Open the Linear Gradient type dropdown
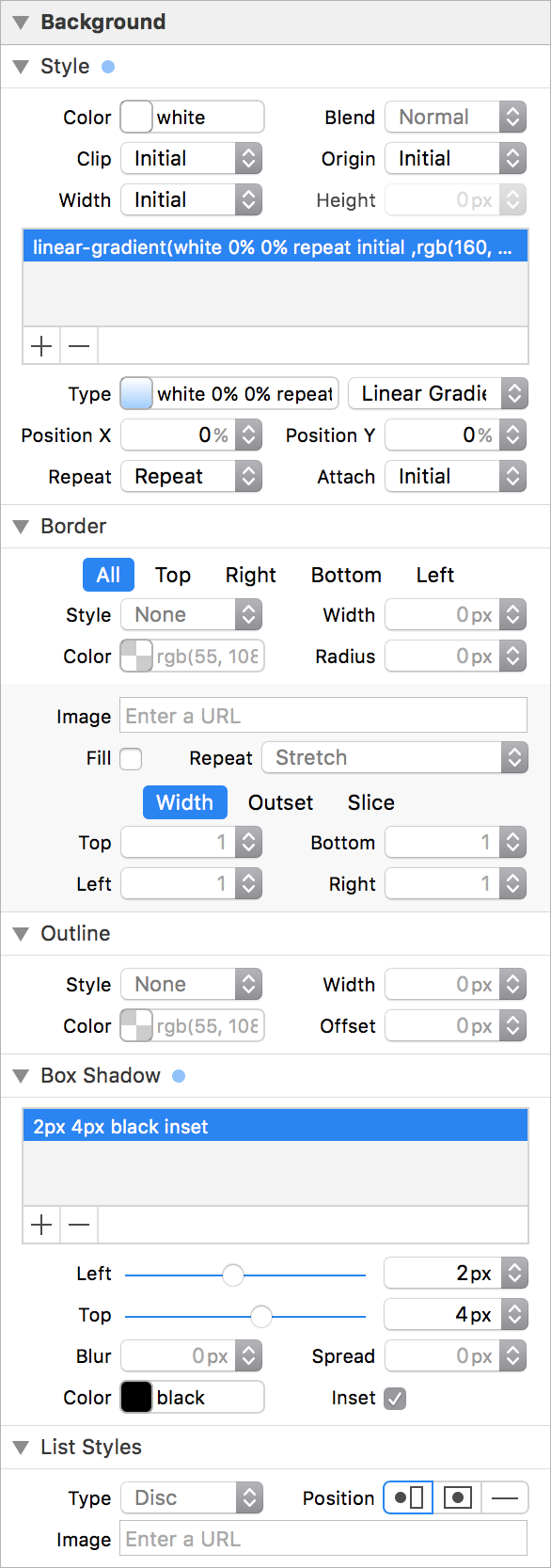The height and width of the screenshot is (1568, 551). tap(438, 393)
